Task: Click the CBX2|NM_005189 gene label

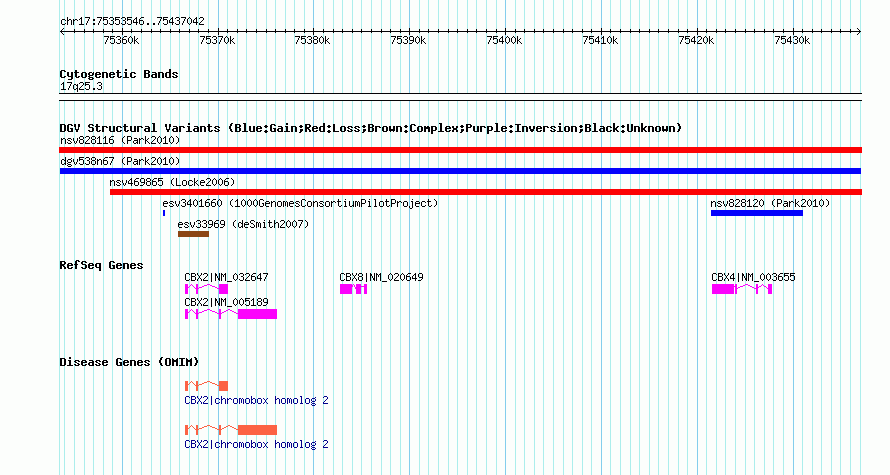Action: click(226, 302)
